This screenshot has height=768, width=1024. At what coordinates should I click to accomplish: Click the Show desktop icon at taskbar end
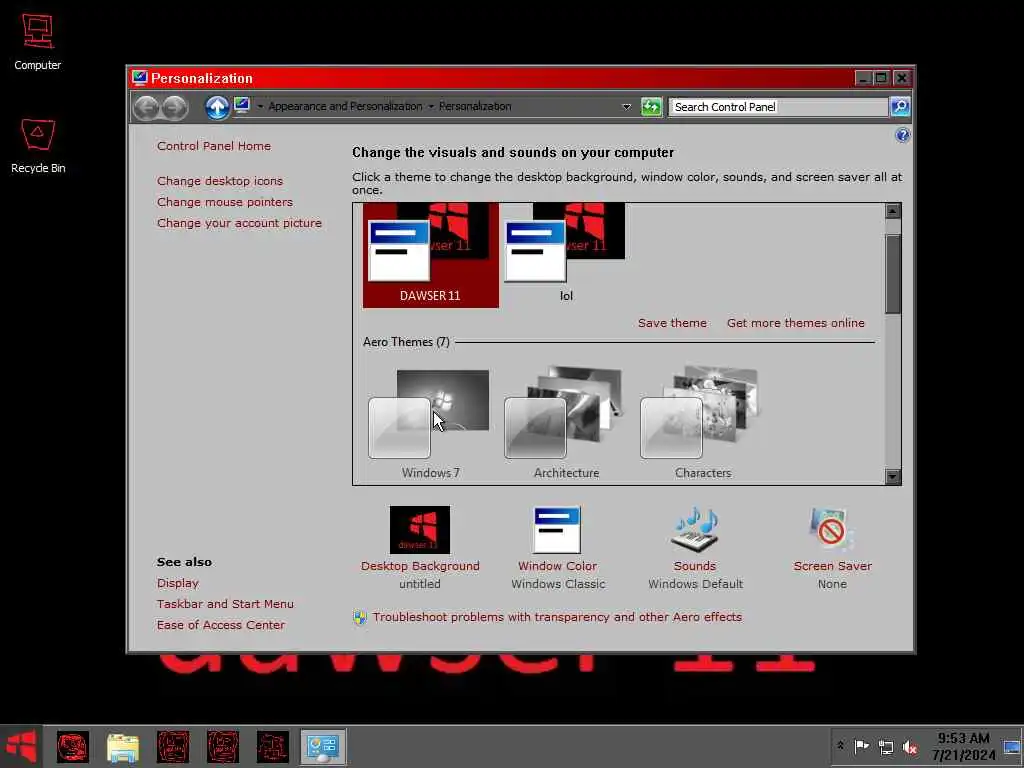pos(1013,747)
